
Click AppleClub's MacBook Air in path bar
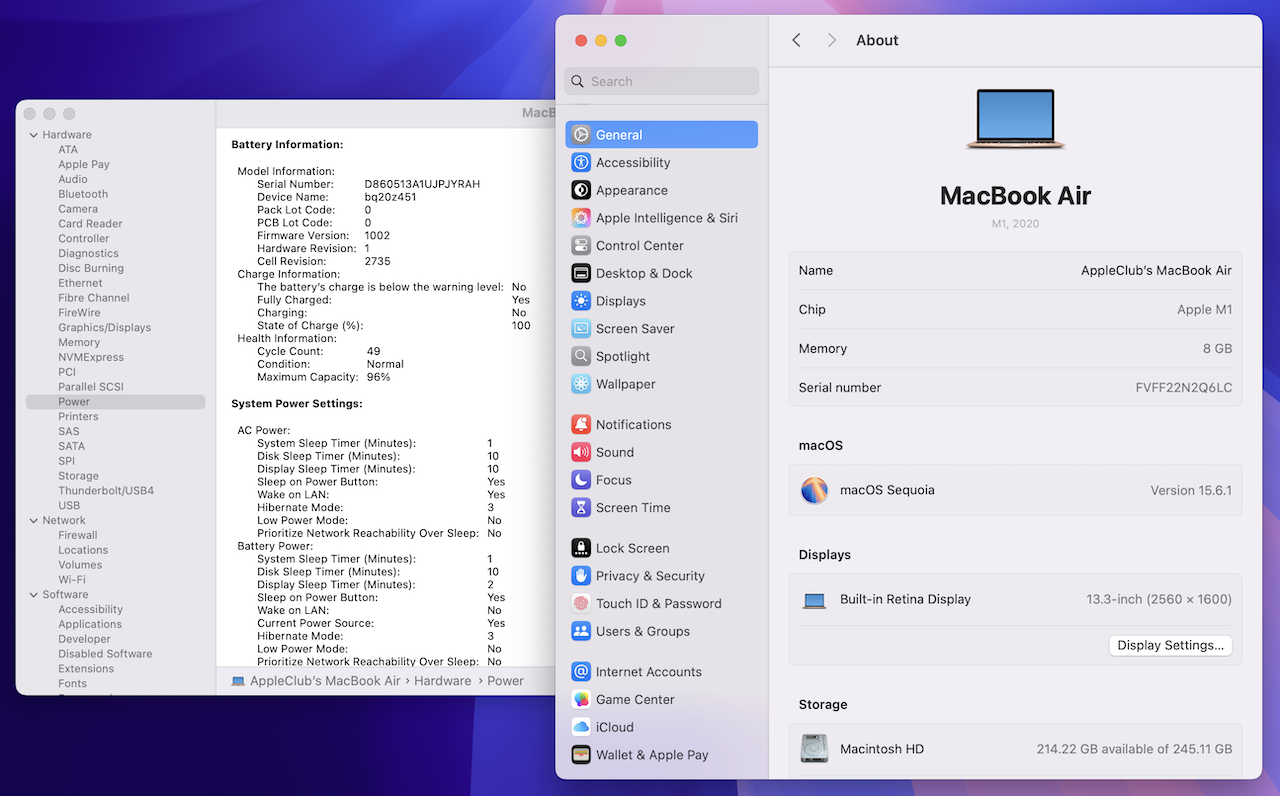[325, 681]
